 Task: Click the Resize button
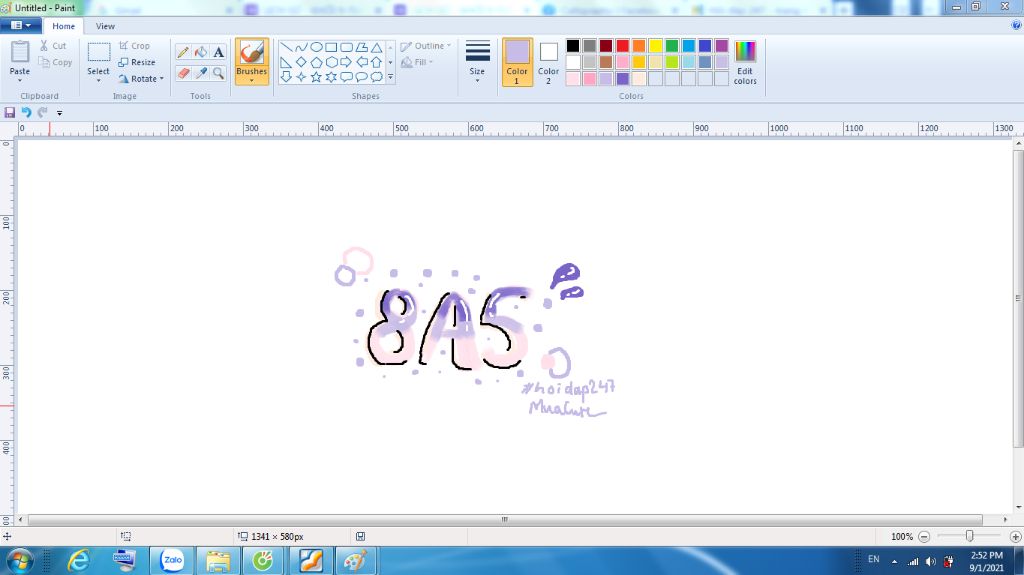point(137,62)
